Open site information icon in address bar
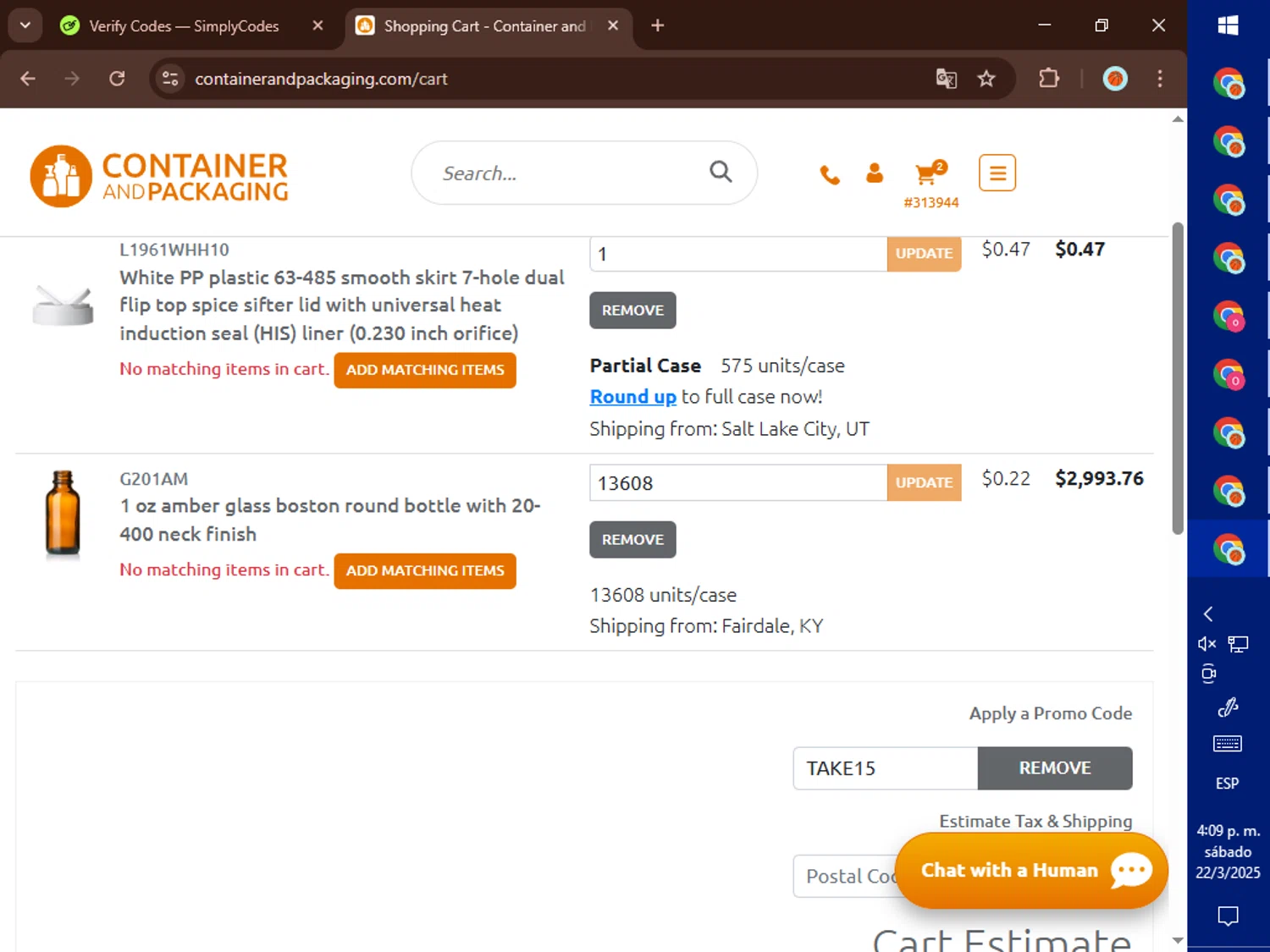Screen dimensions: 1270x952 coord(170,79)
